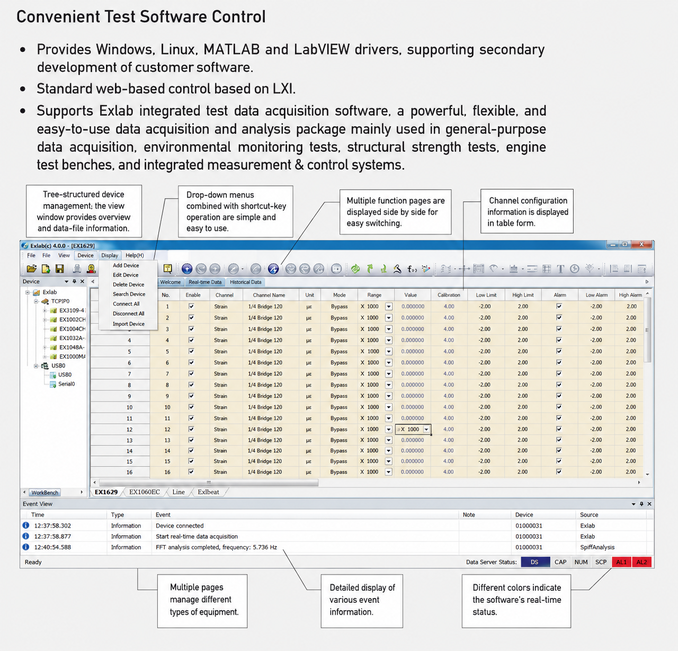Image resolution: width=678 pixels, height=651 pixels.
Task: Choose Import Device from the dropdown menu
Action: [x=128, y=324]
